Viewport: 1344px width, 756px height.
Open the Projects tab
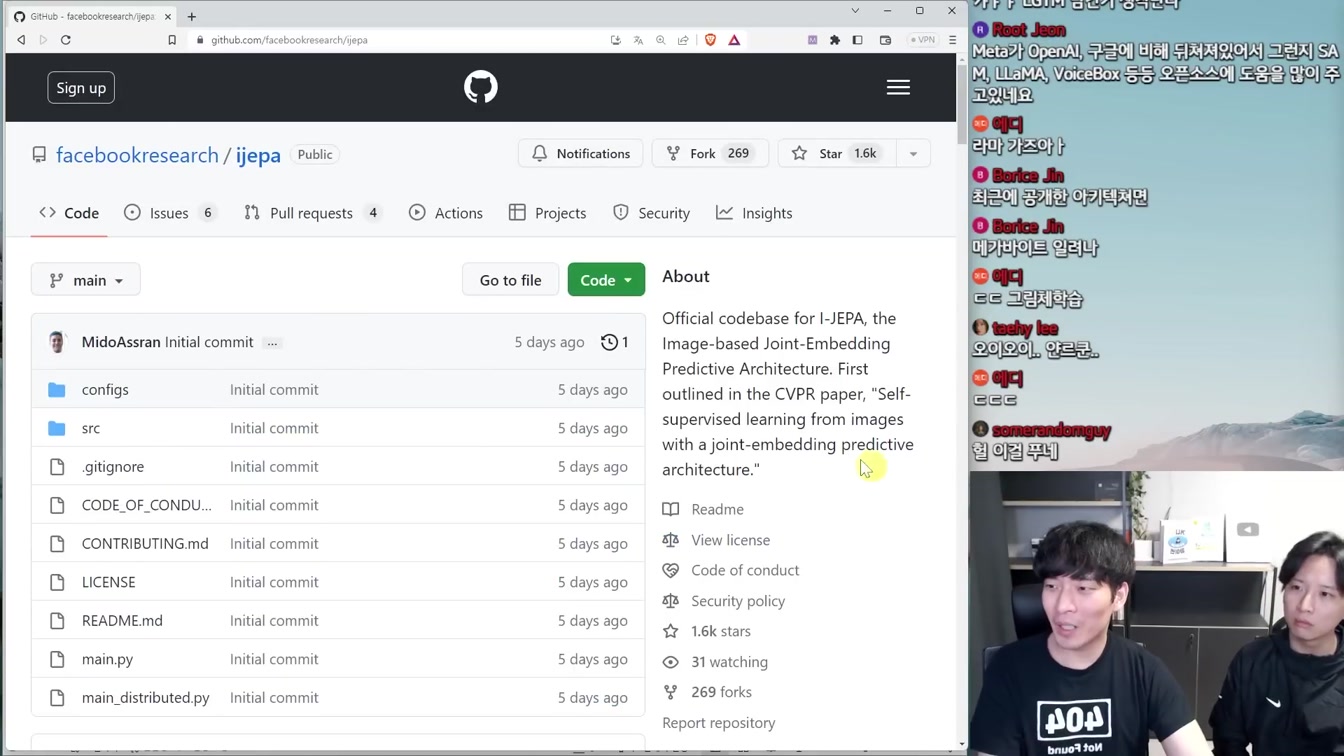(548, 213)
